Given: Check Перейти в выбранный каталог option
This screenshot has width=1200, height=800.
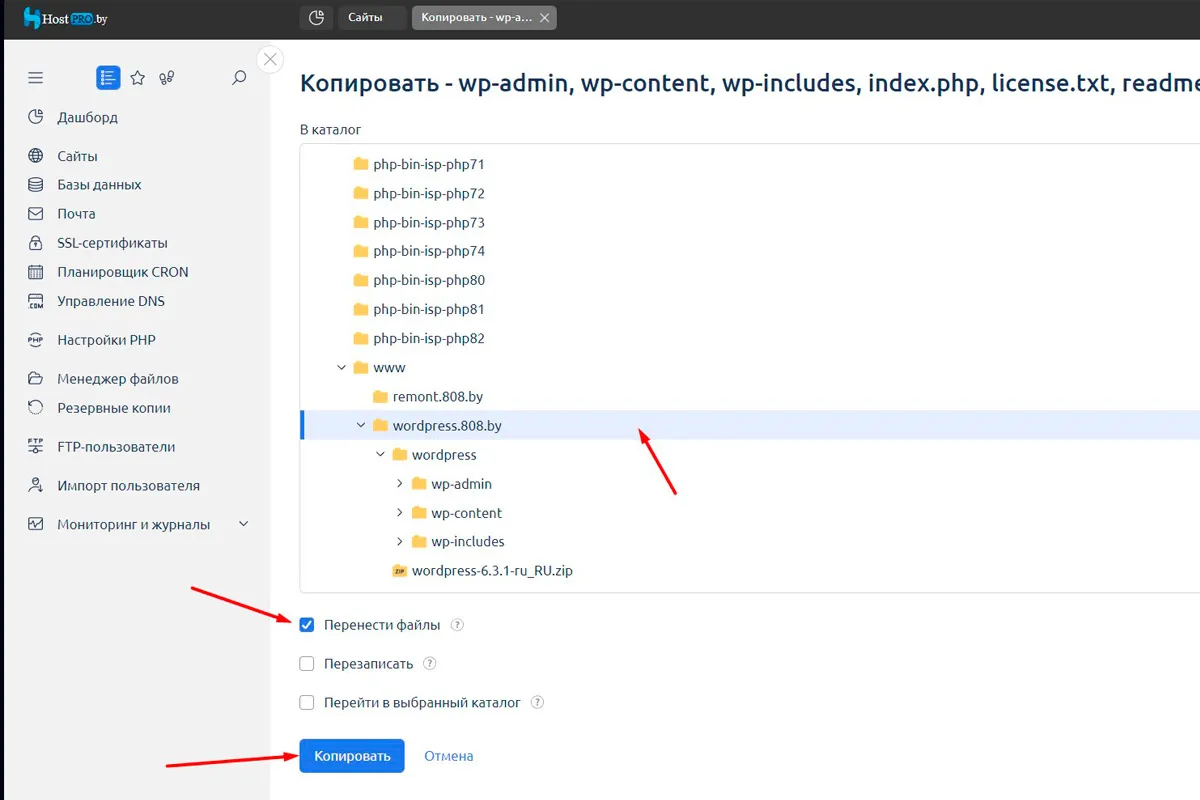Looking at the screenshot, I should pyautogui.click(x=307, y=703).
